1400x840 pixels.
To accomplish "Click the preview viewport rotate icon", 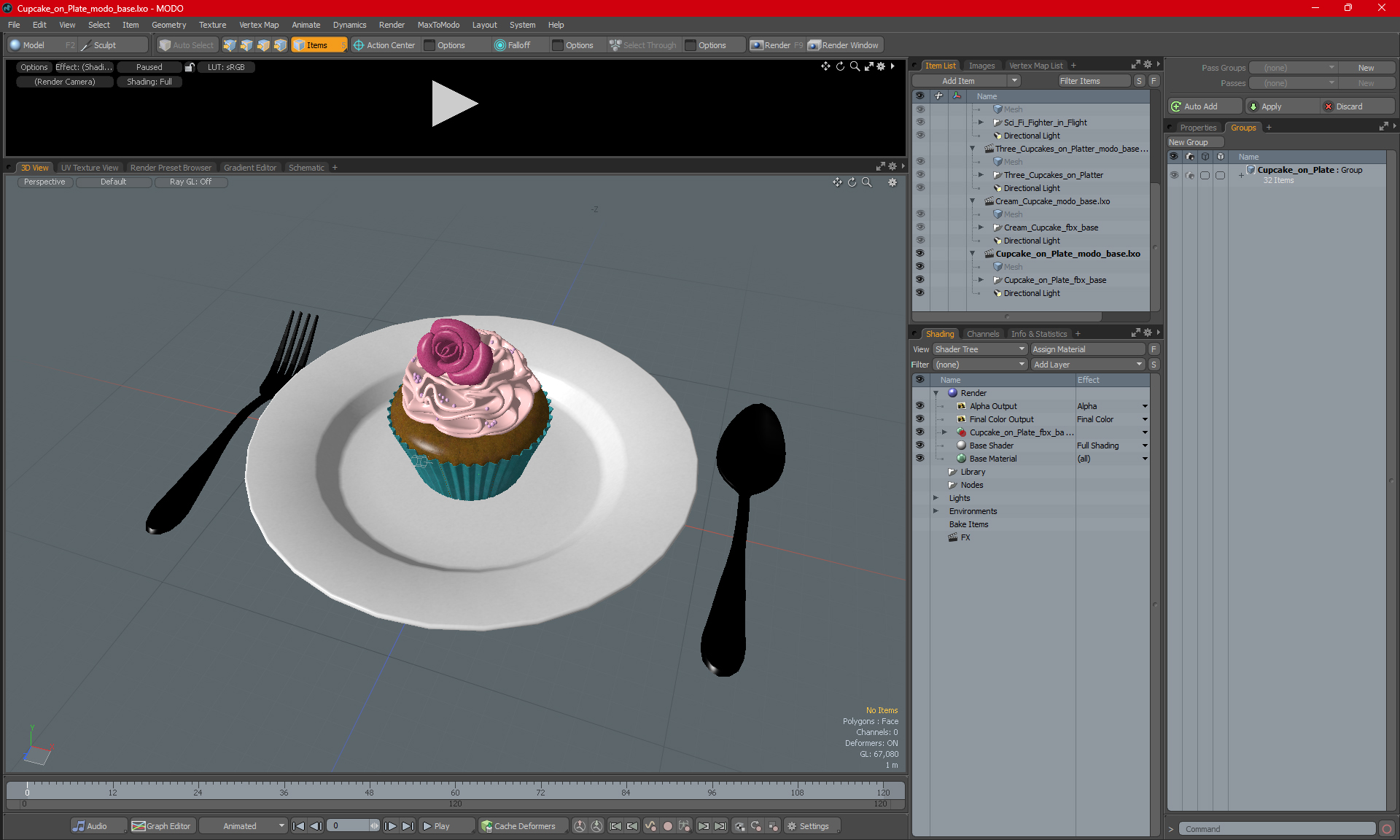I will (840, 66).
